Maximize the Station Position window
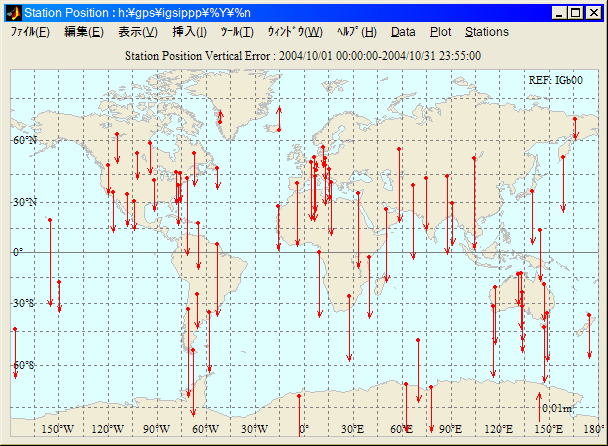This screenshot has width=608, height=446. (x=575, y=13)
